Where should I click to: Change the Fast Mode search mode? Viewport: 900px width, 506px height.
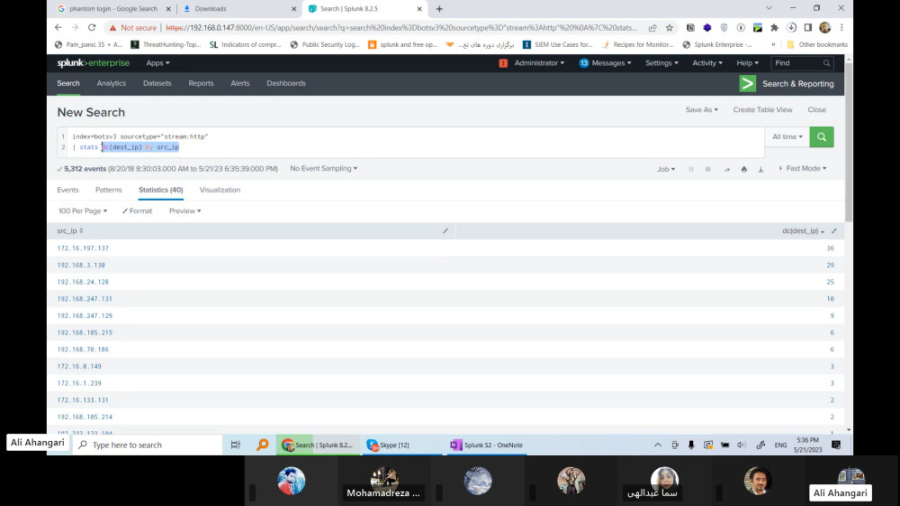802,169
